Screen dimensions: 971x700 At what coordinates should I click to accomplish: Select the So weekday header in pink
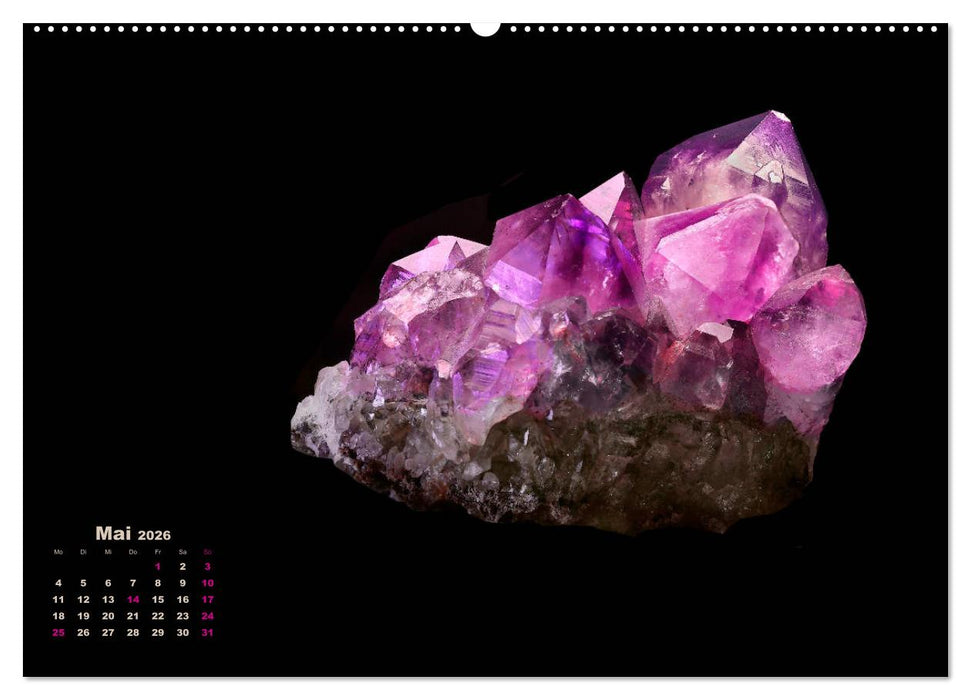207,551
